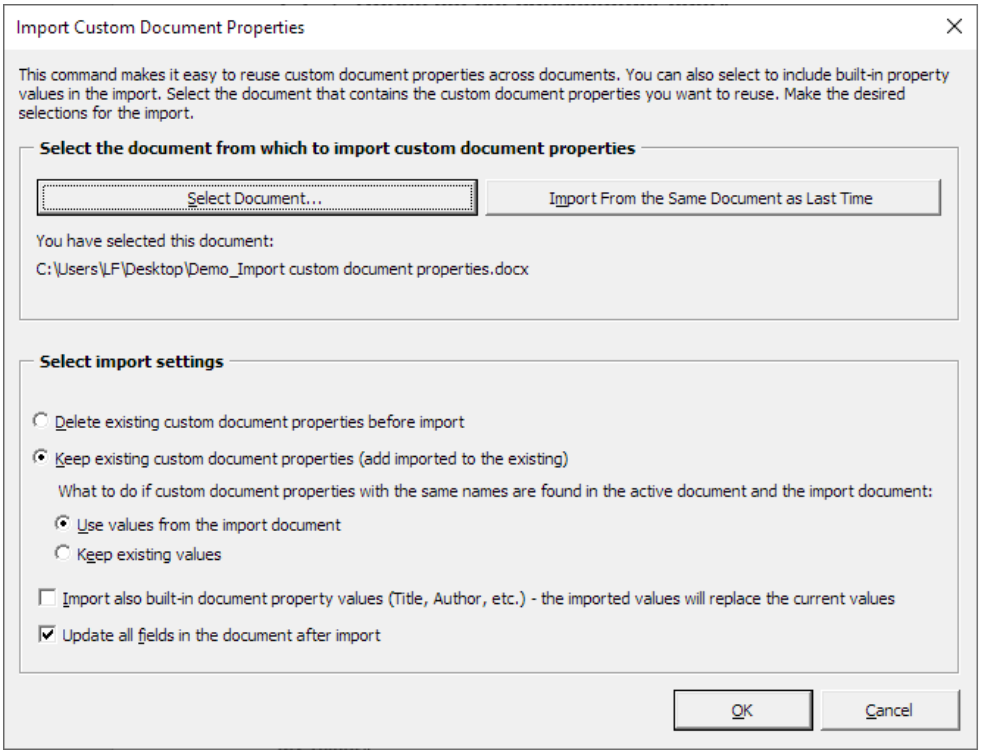This screenshot has height=753, width=984.
Task: Click the selected document path ending in properties.docx
Action: coord(282,269)
